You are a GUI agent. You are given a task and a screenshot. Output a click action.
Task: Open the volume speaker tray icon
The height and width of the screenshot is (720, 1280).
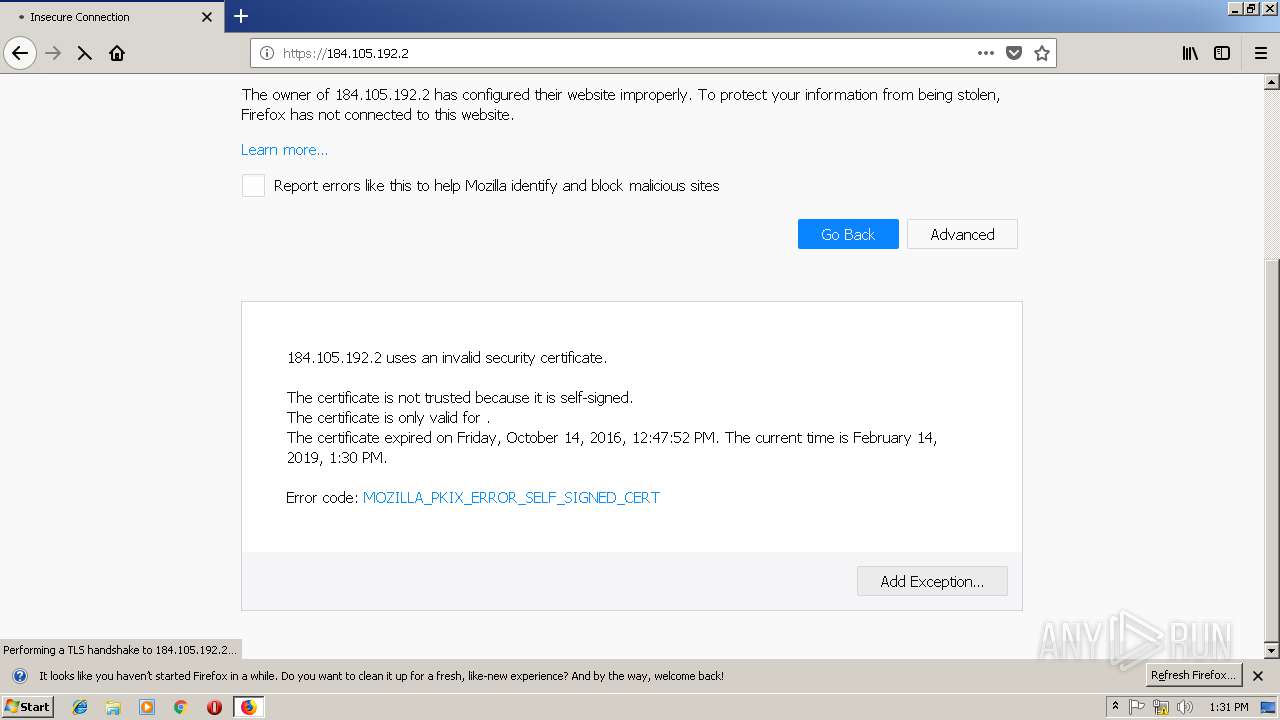1185,707
